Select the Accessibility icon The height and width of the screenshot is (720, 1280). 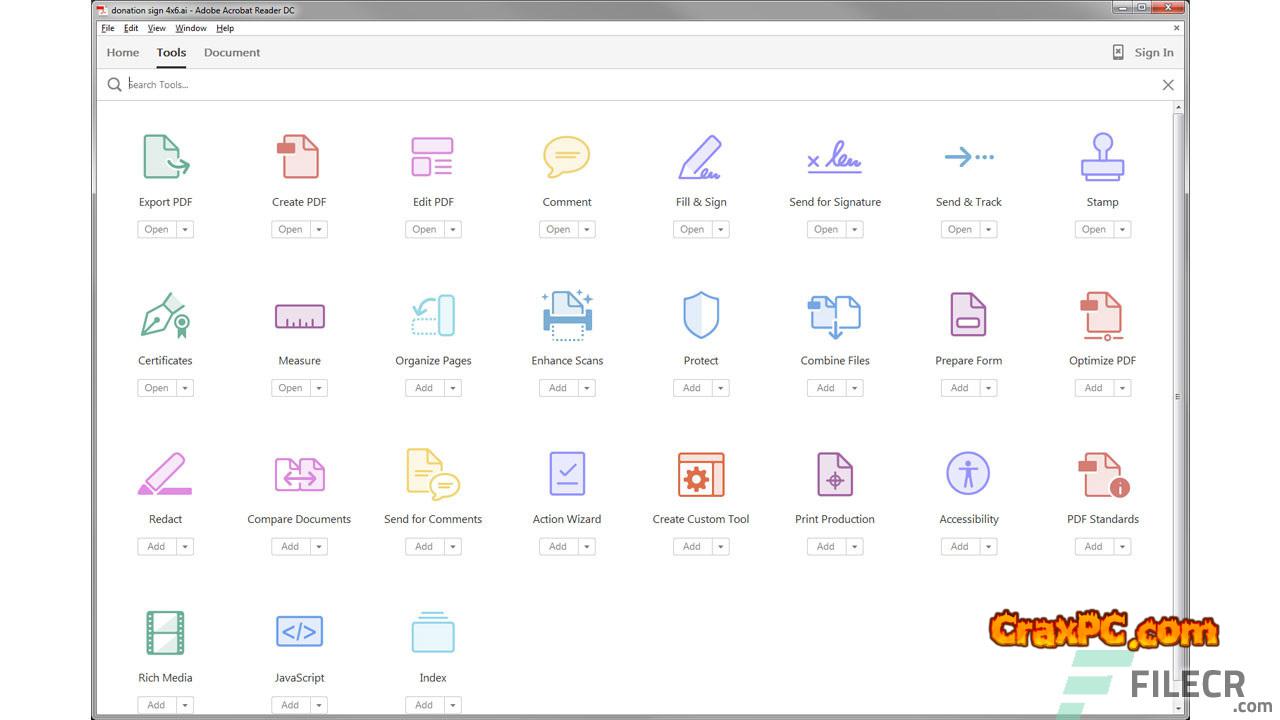pos(968,474)
